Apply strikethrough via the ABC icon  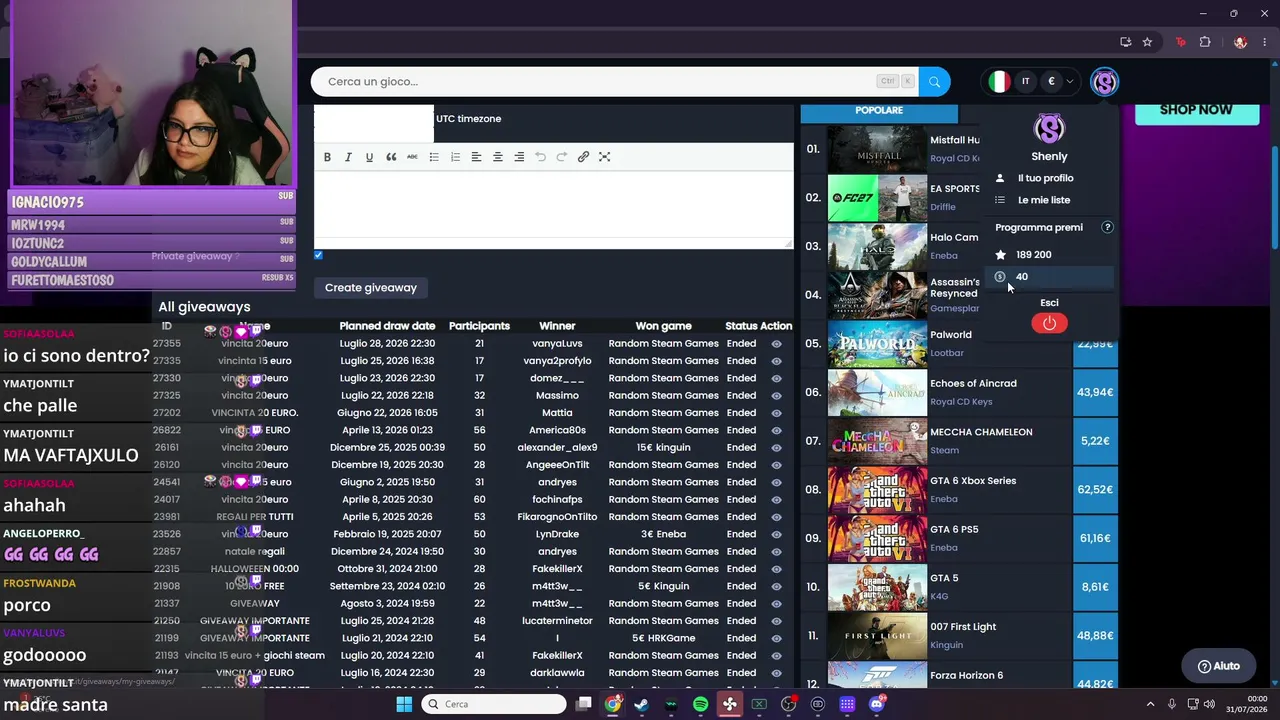[412, 157]
